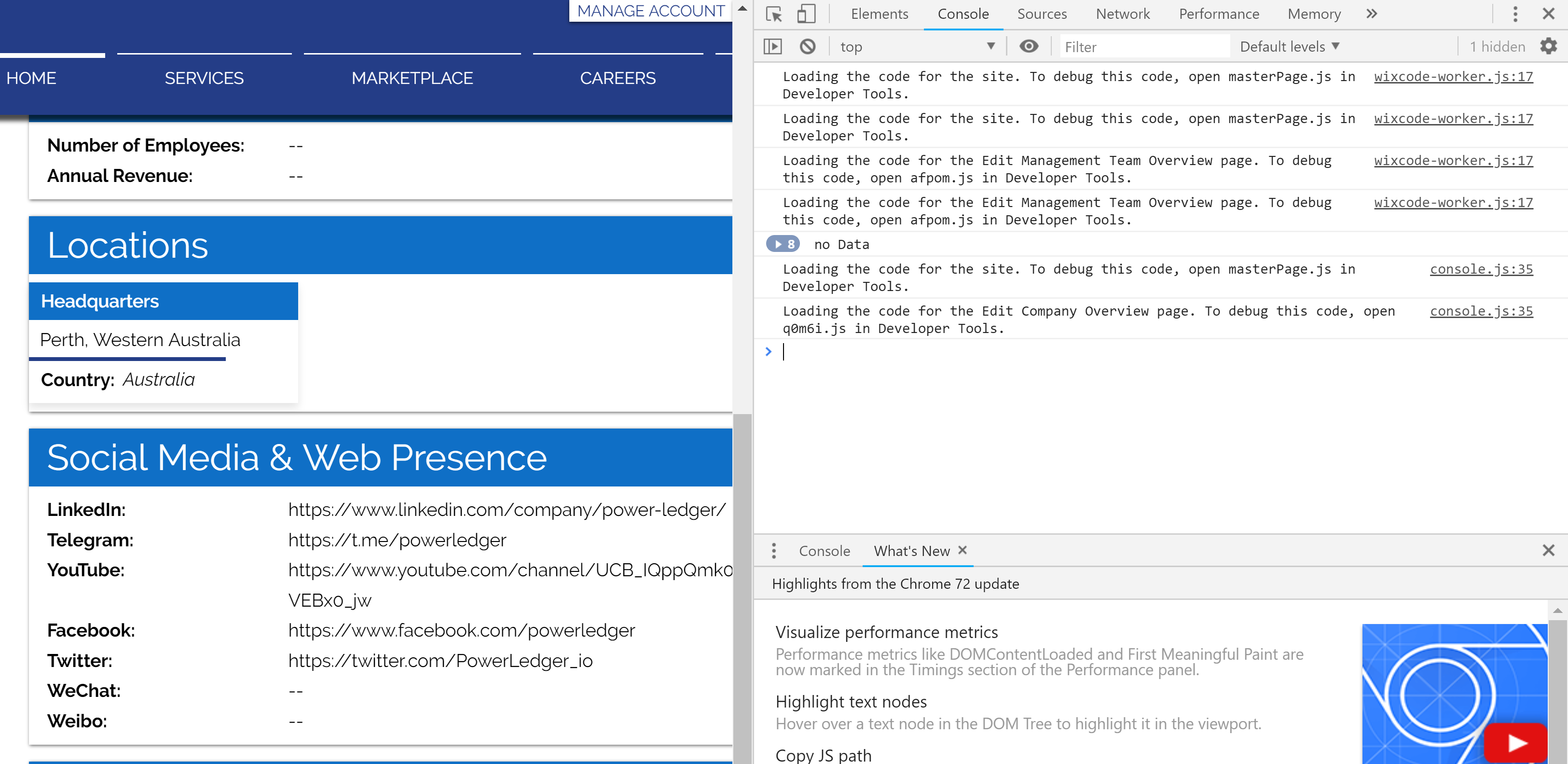1568x764 pixels.
Task: Show the console sidebar panel icon
Action: click(x=772, y=46)
